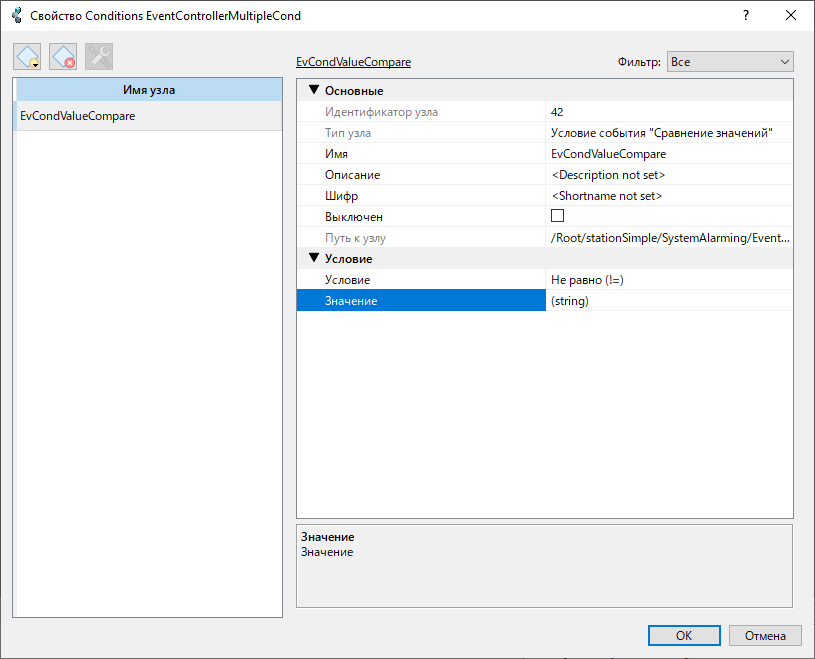This screenshot has height=659, width=815.
Task: Edit the Имя field value EvCondValueCompare
Action: coord(669,154)
